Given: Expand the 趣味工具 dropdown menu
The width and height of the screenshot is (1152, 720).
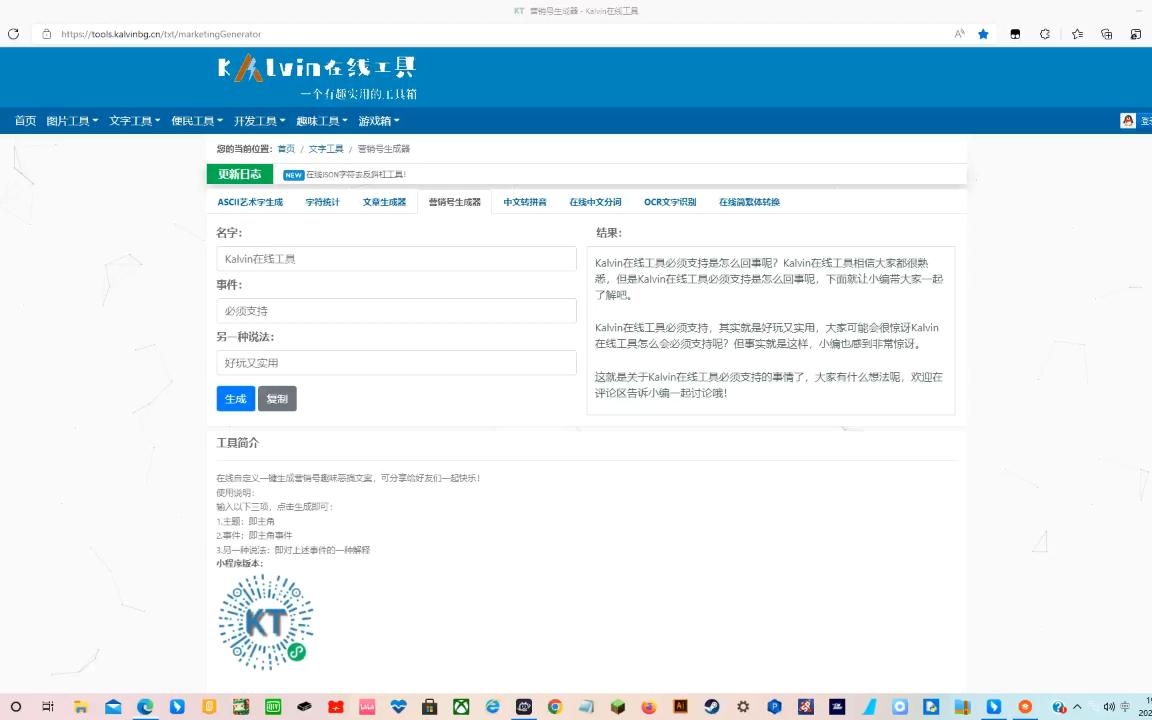Looking at the screenshot, I should 322,120.
